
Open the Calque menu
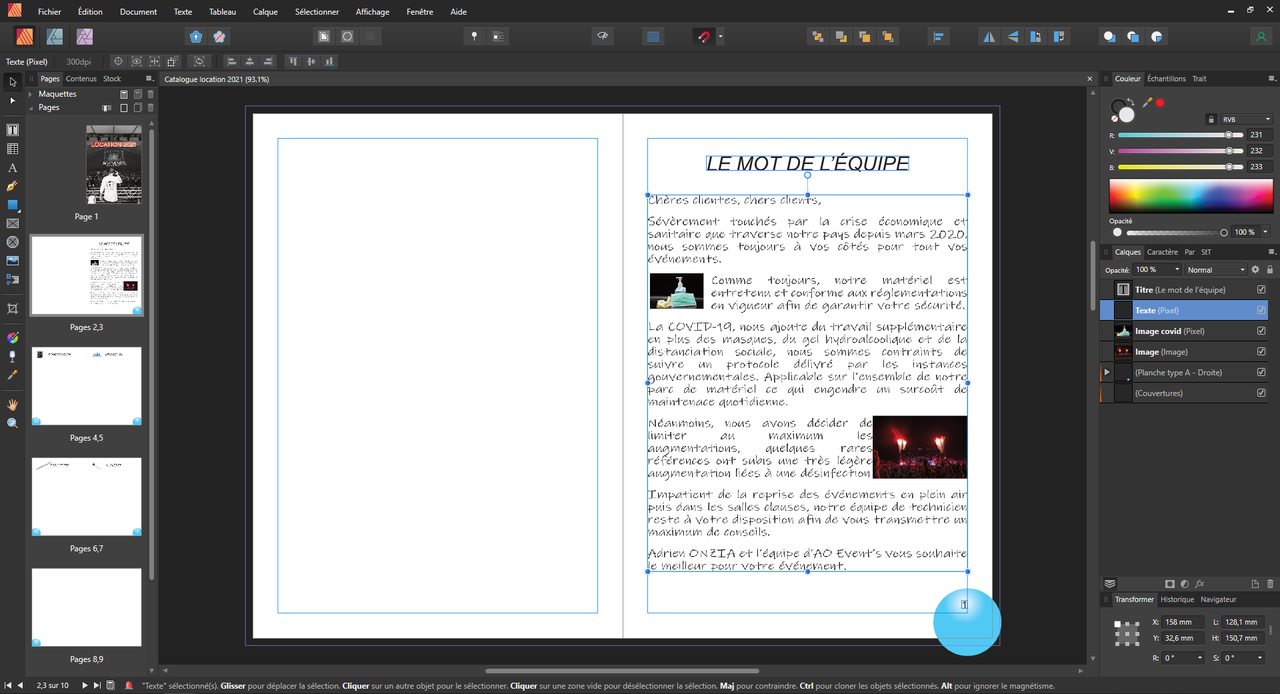pos(265,12)
